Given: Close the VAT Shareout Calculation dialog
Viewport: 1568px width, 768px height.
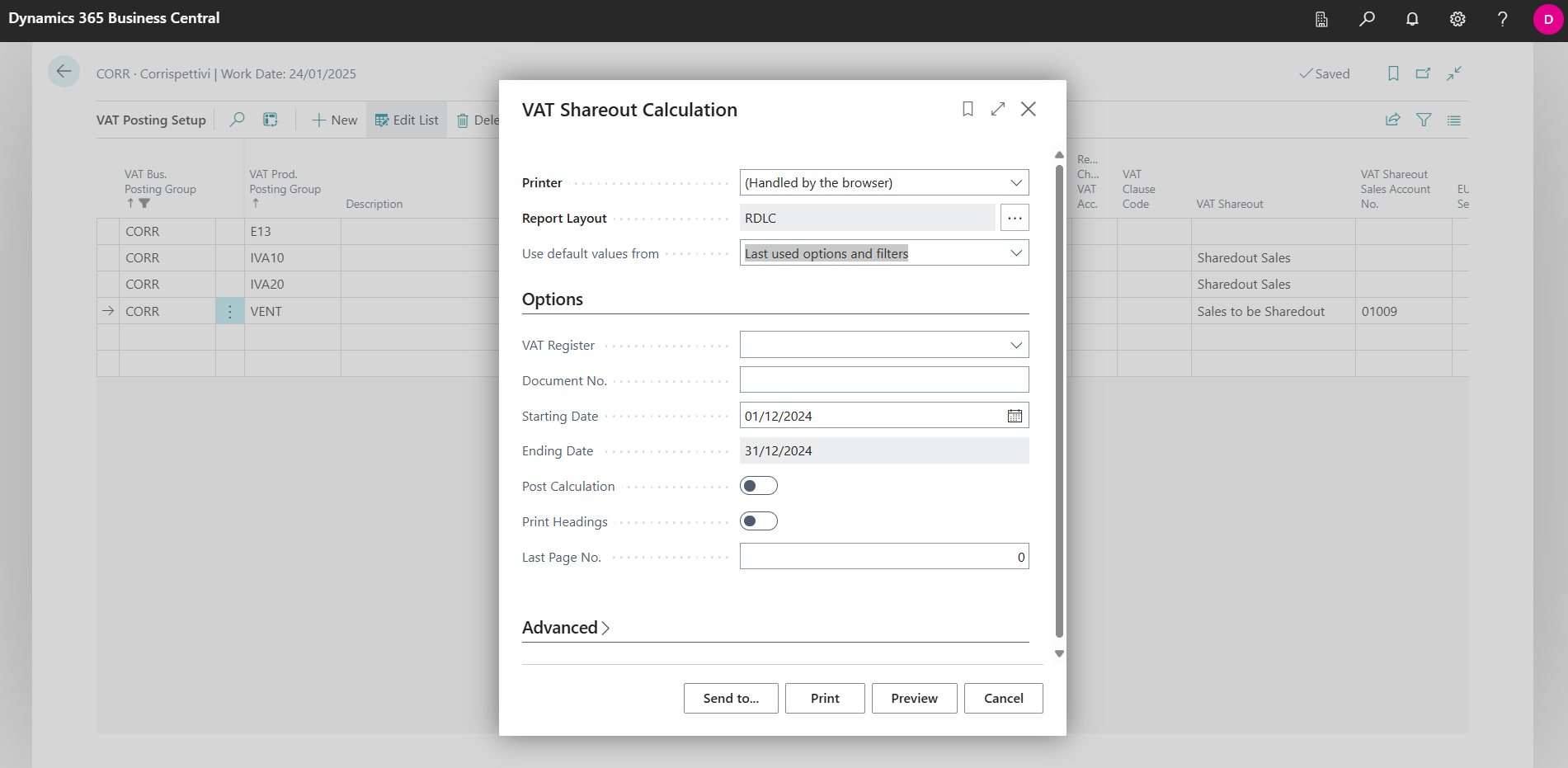Looking at the screenshot, I should tap(1029, 109).
